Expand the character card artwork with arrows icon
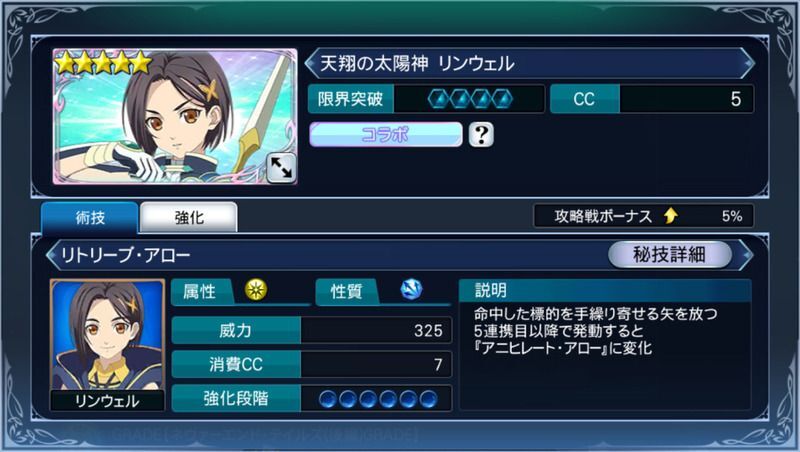Viewport: 800px width, 452px height. pos(281,167)
